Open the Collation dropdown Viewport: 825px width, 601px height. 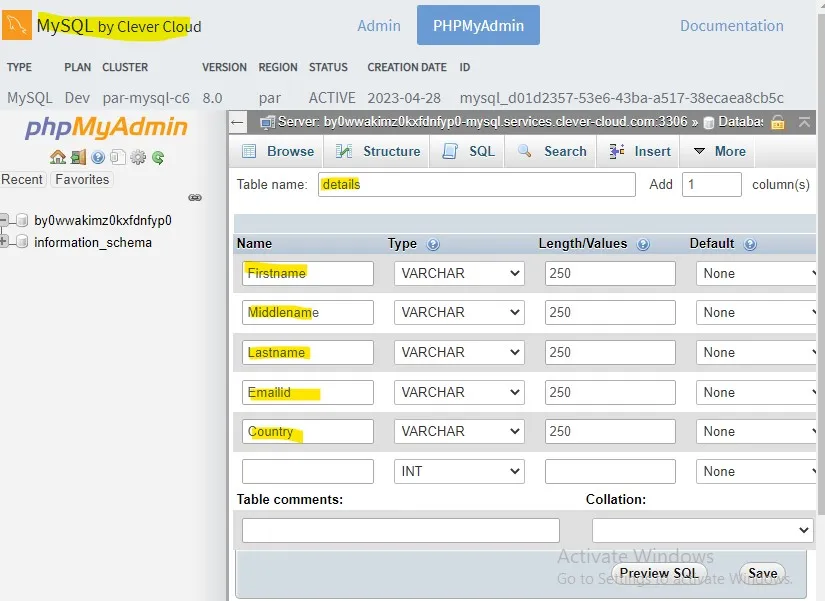[702, 530]
